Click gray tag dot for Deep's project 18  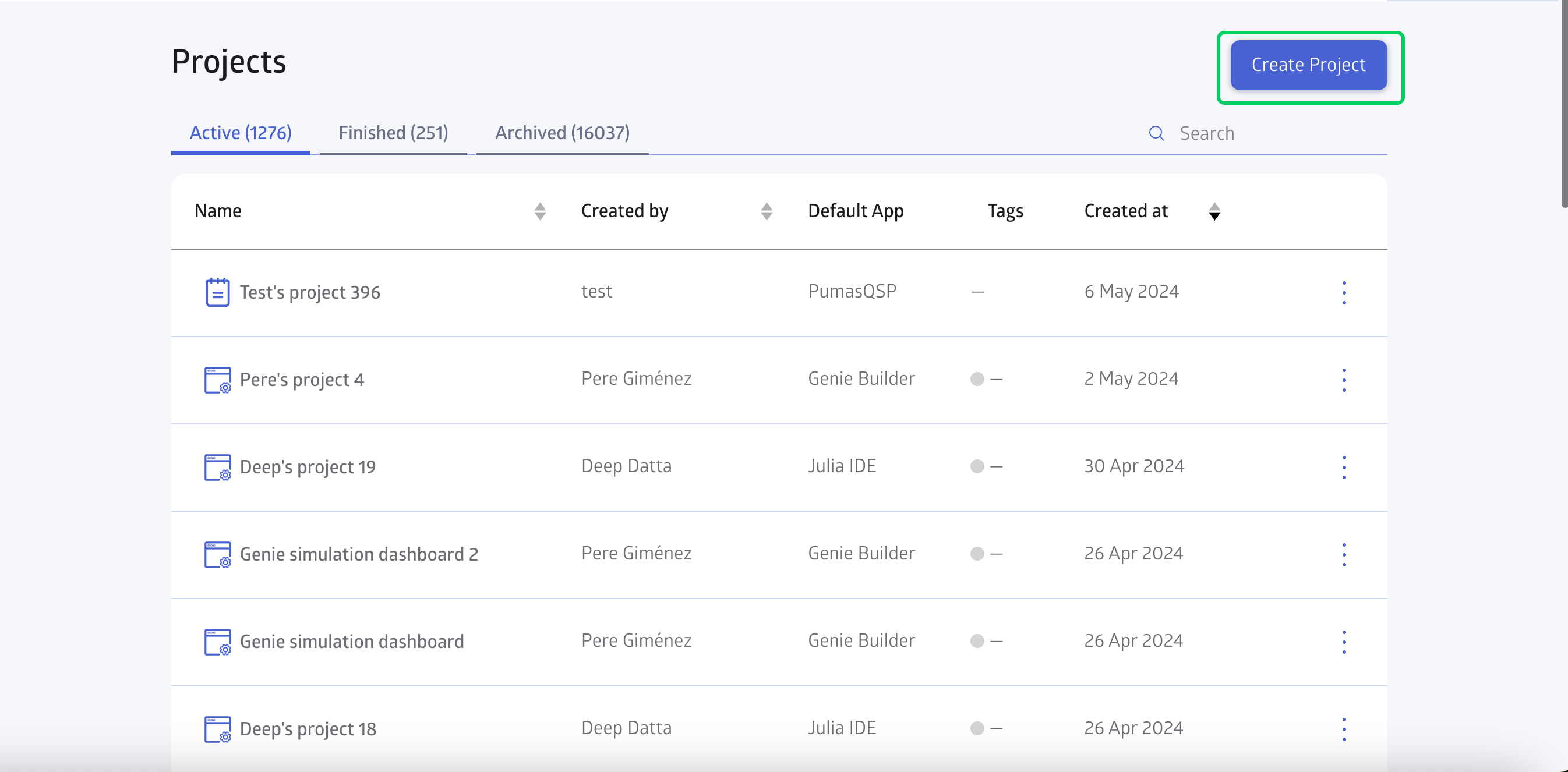pyautogui.click(x=977, y=728)
